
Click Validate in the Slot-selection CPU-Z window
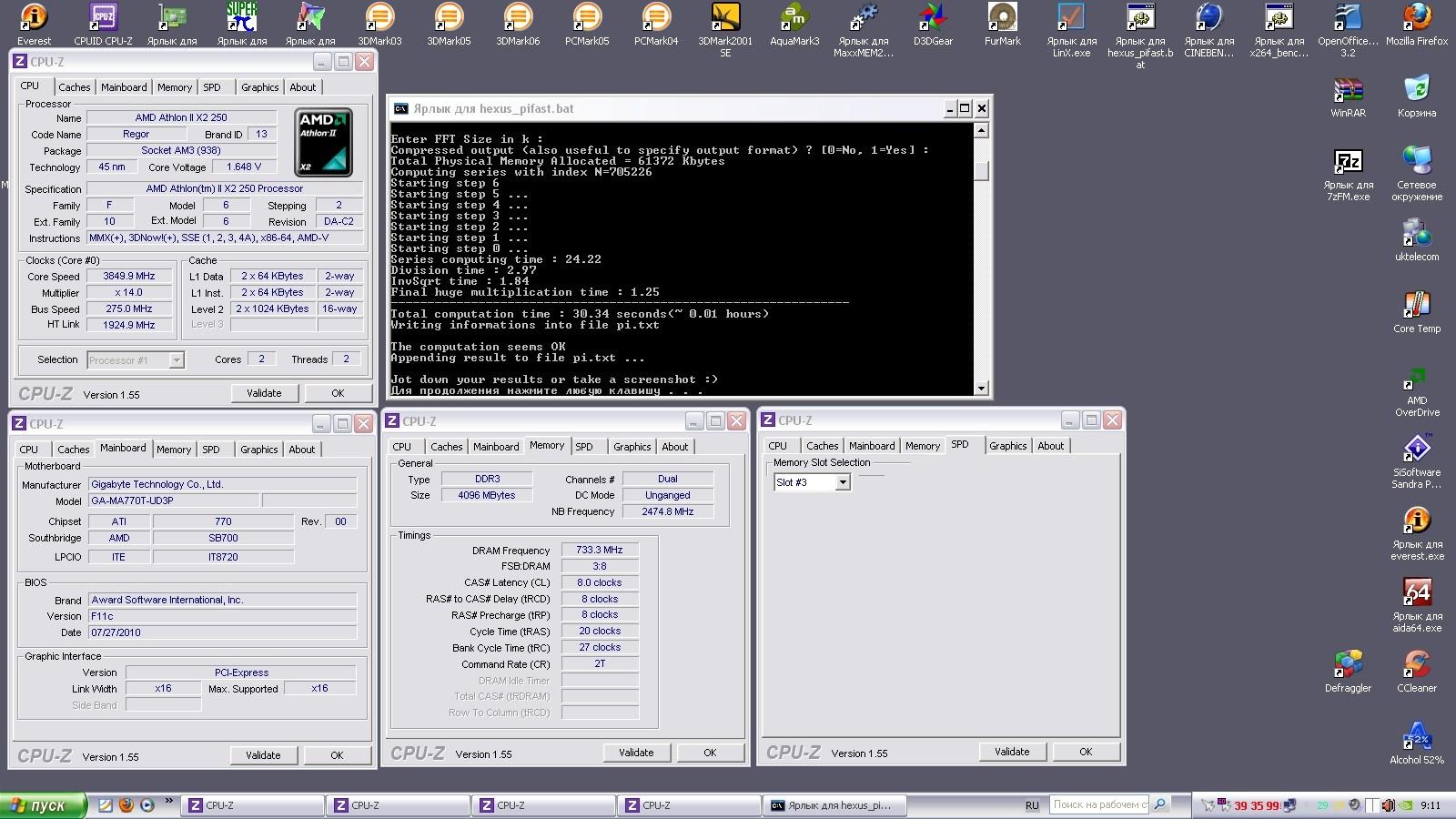[1012, 752]
